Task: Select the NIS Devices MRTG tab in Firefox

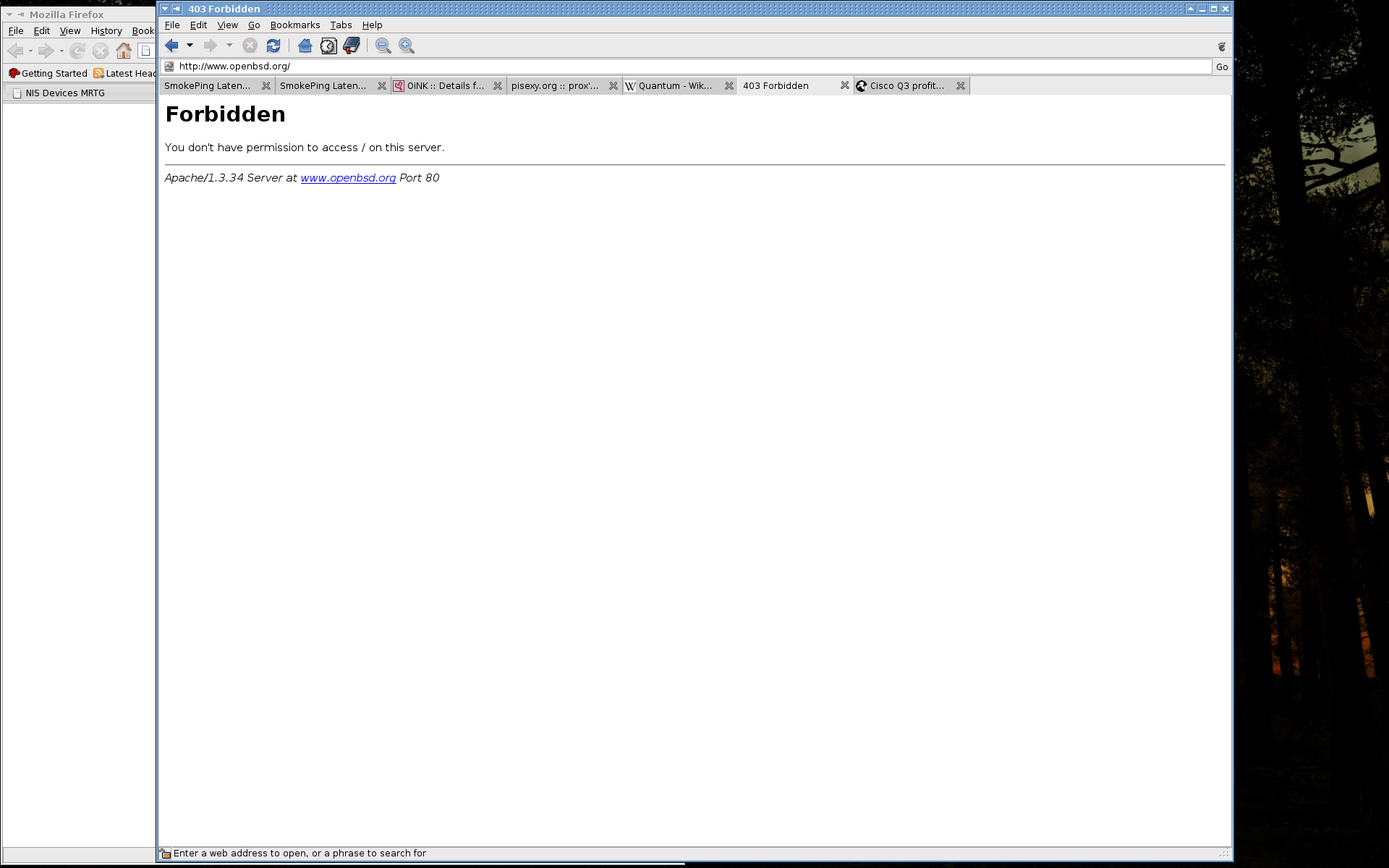Action: pyautogui.click(x=80, y=93)
